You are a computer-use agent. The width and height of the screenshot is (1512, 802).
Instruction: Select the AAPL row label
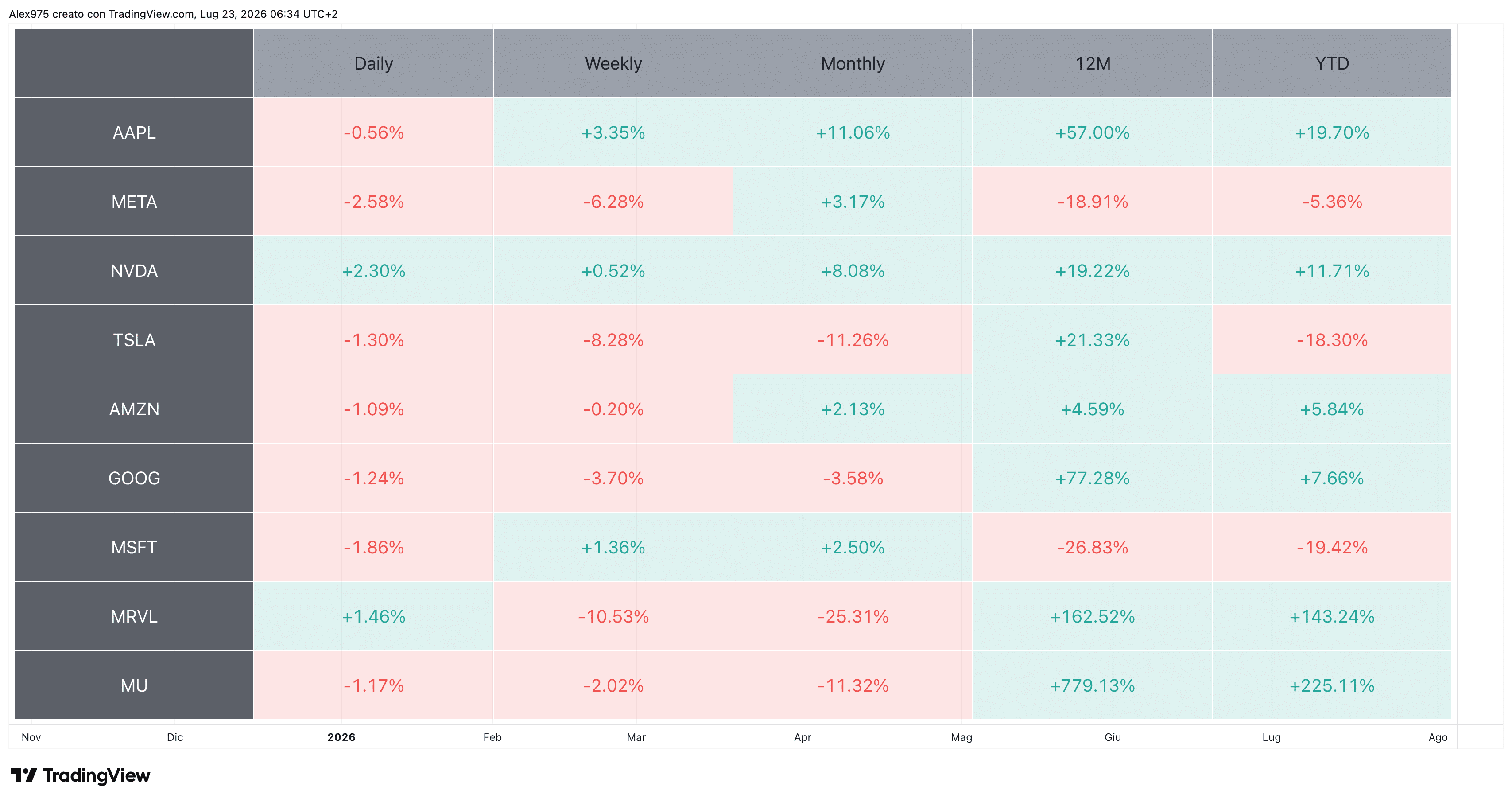coord(134,132)
